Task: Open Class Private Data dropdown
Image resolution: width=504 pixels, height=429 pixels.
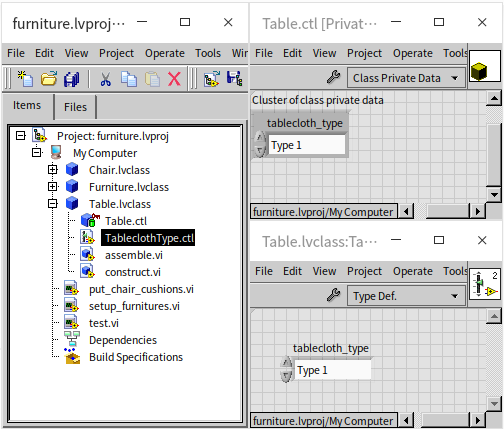Action: (406, 78)
